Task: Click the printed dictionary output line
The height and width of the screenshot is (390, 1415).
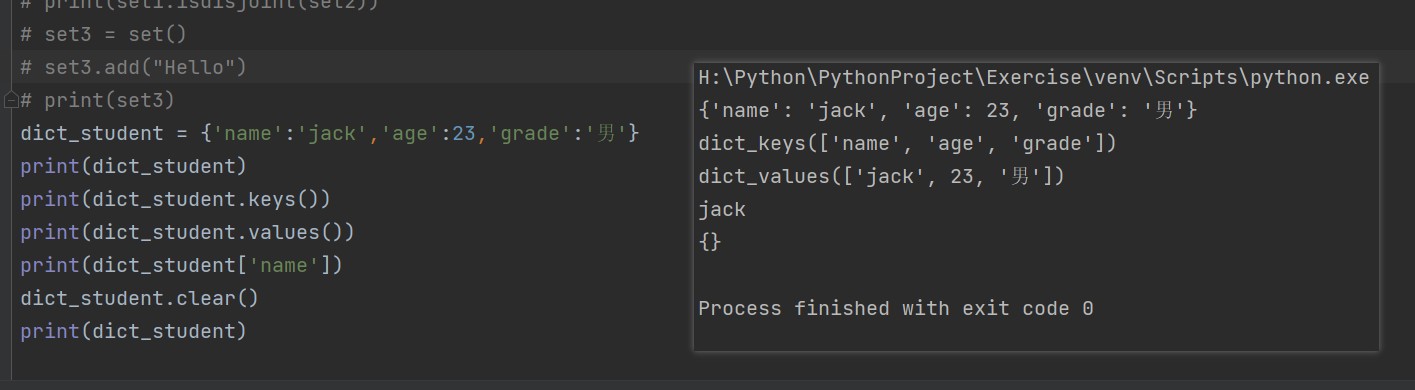Action: pyautogui.click(x=947, y=110)
